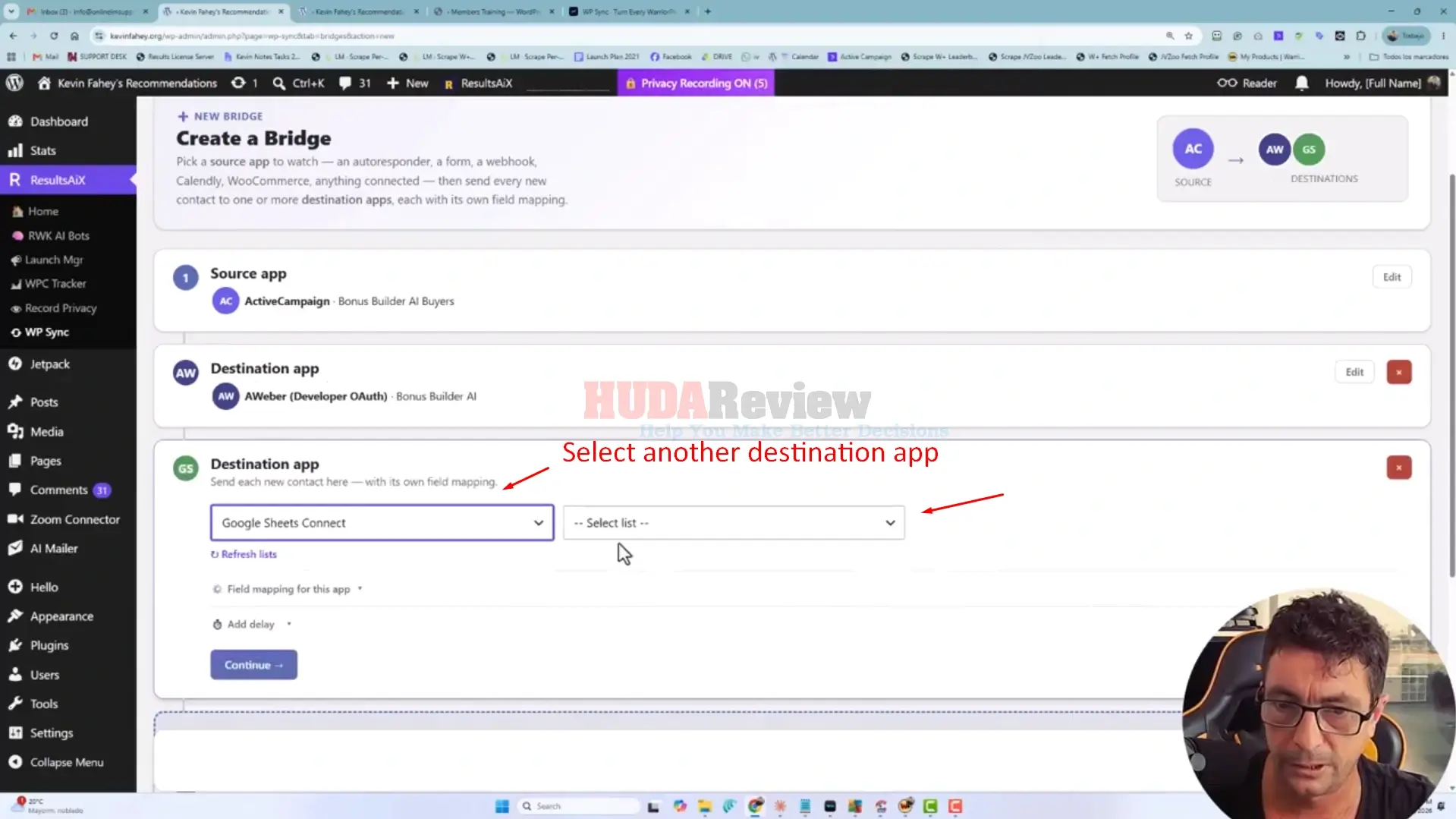1456x819 pixels.
Task: Edit the AWeber destination app
Action: pyautogui.click(x=1354, y=372)
